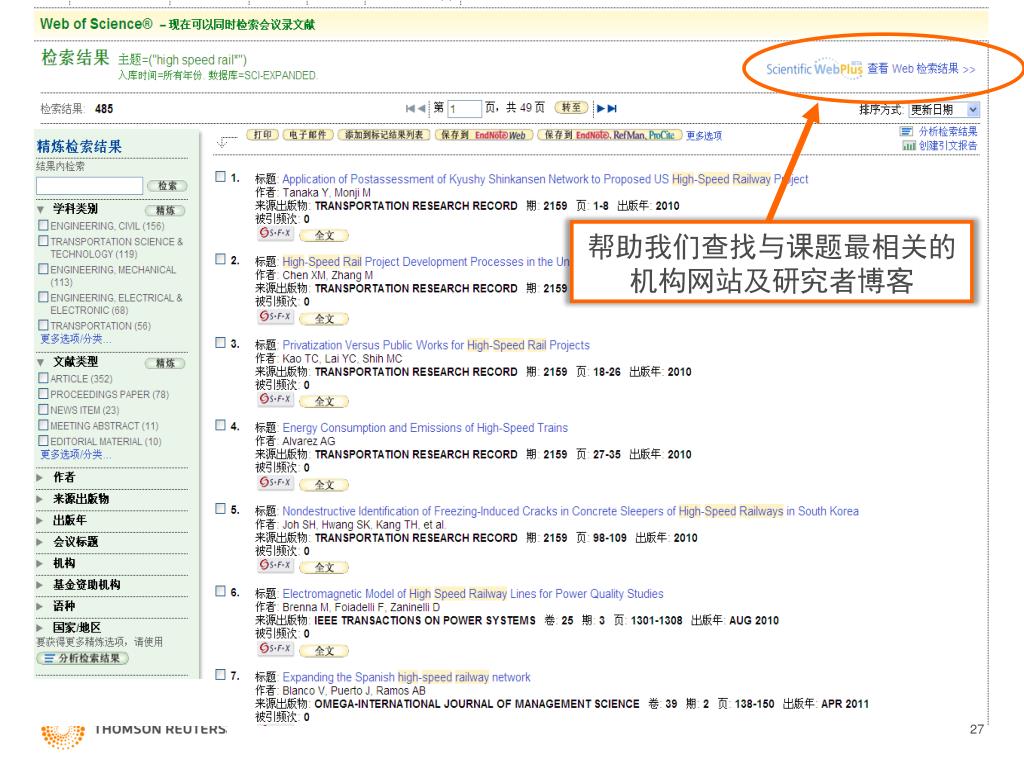The width and height of the screenshot is (1024, 768).
Task: Click the 转至 go-to-page button
Action: pyautogui.click(x=571, y=108)
